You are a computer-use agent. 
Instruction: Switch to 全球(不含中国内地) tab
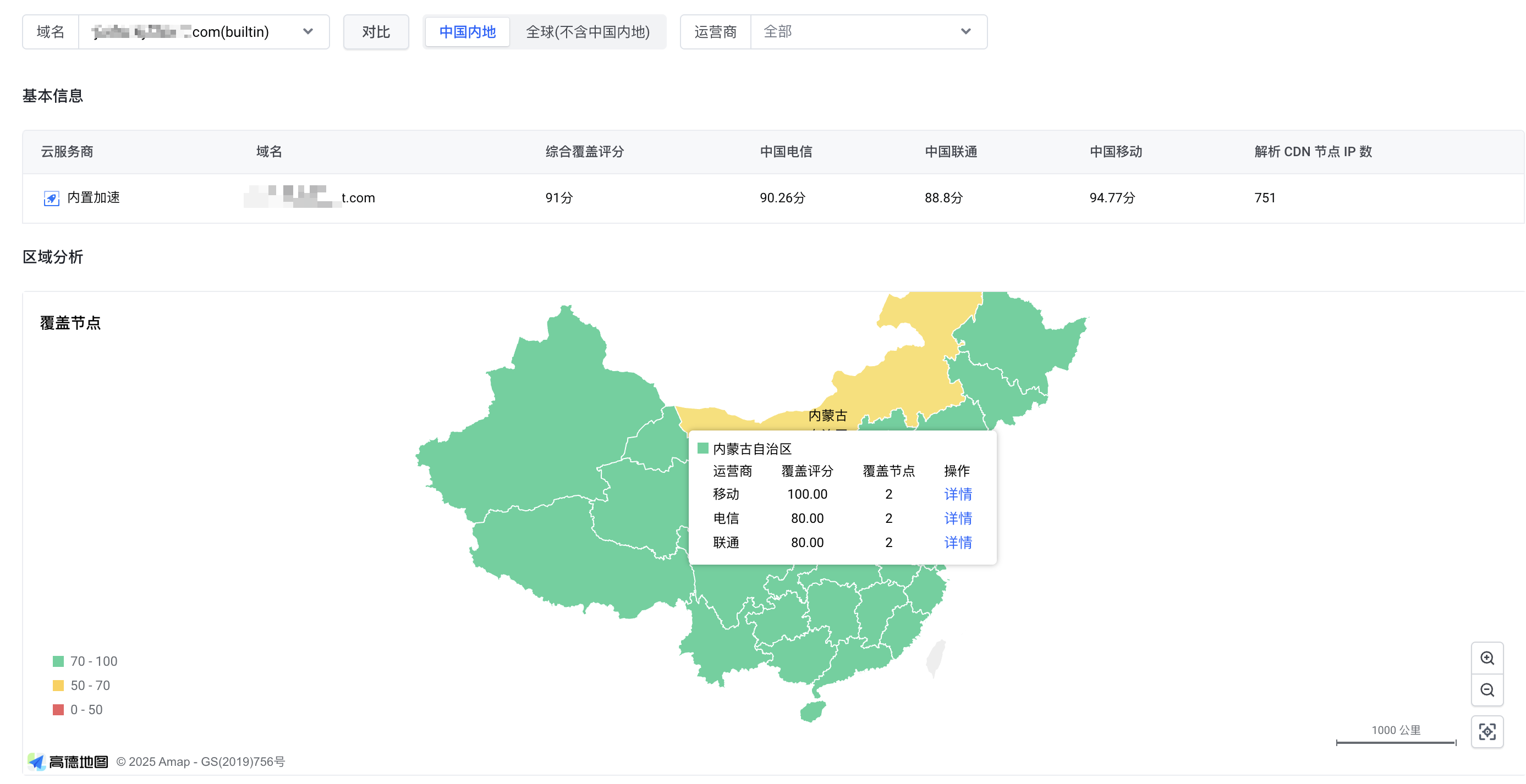click(x=588, y=32)
